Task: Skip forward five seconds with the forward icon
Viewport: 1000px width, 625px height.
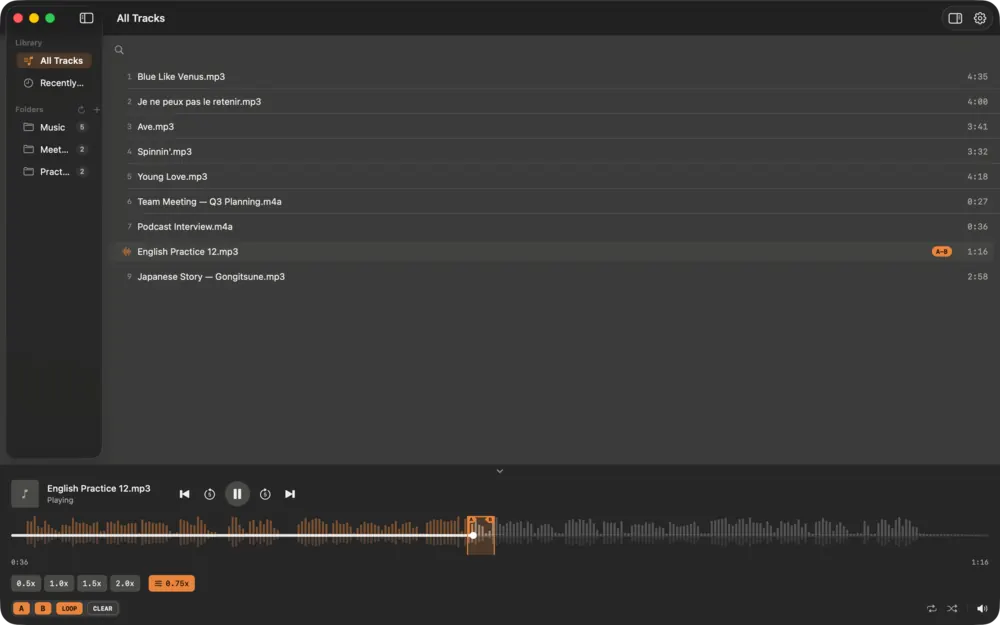Action: pyautogui.click(x=265, y=494)
